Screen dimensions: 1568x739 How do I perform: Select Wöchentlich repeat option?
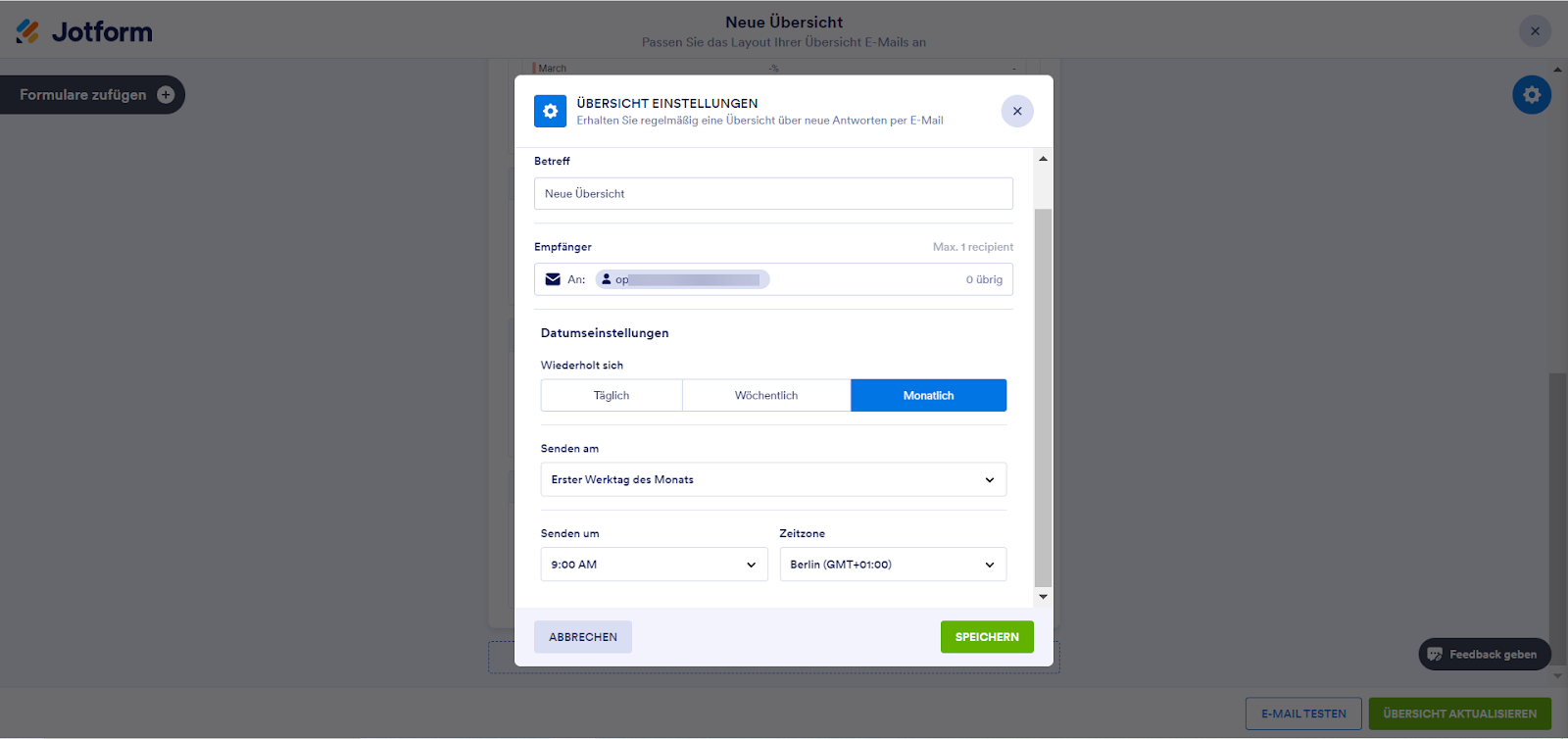766,396
